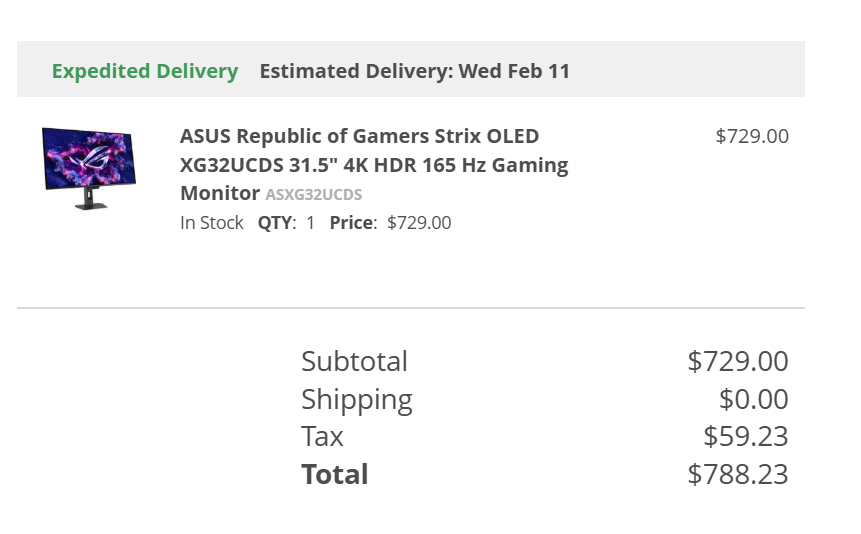Click the $59.23 tax amount
Screen dimensions: 861x534
[745, 437]
